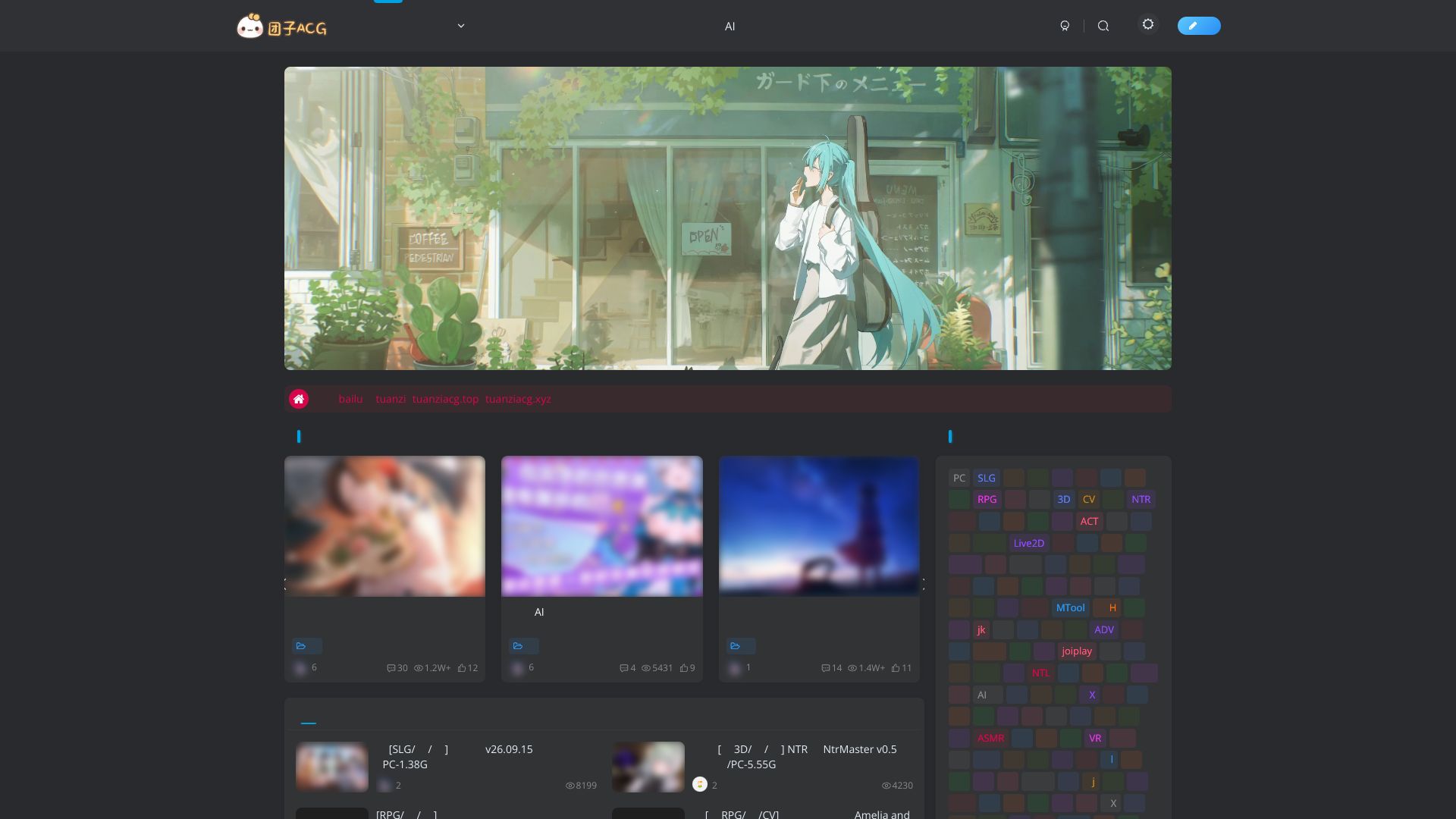The height and width of the screenshot is (819, 1456).
Task: Click the hero banner Miku illustration
Action: point(728,218)
